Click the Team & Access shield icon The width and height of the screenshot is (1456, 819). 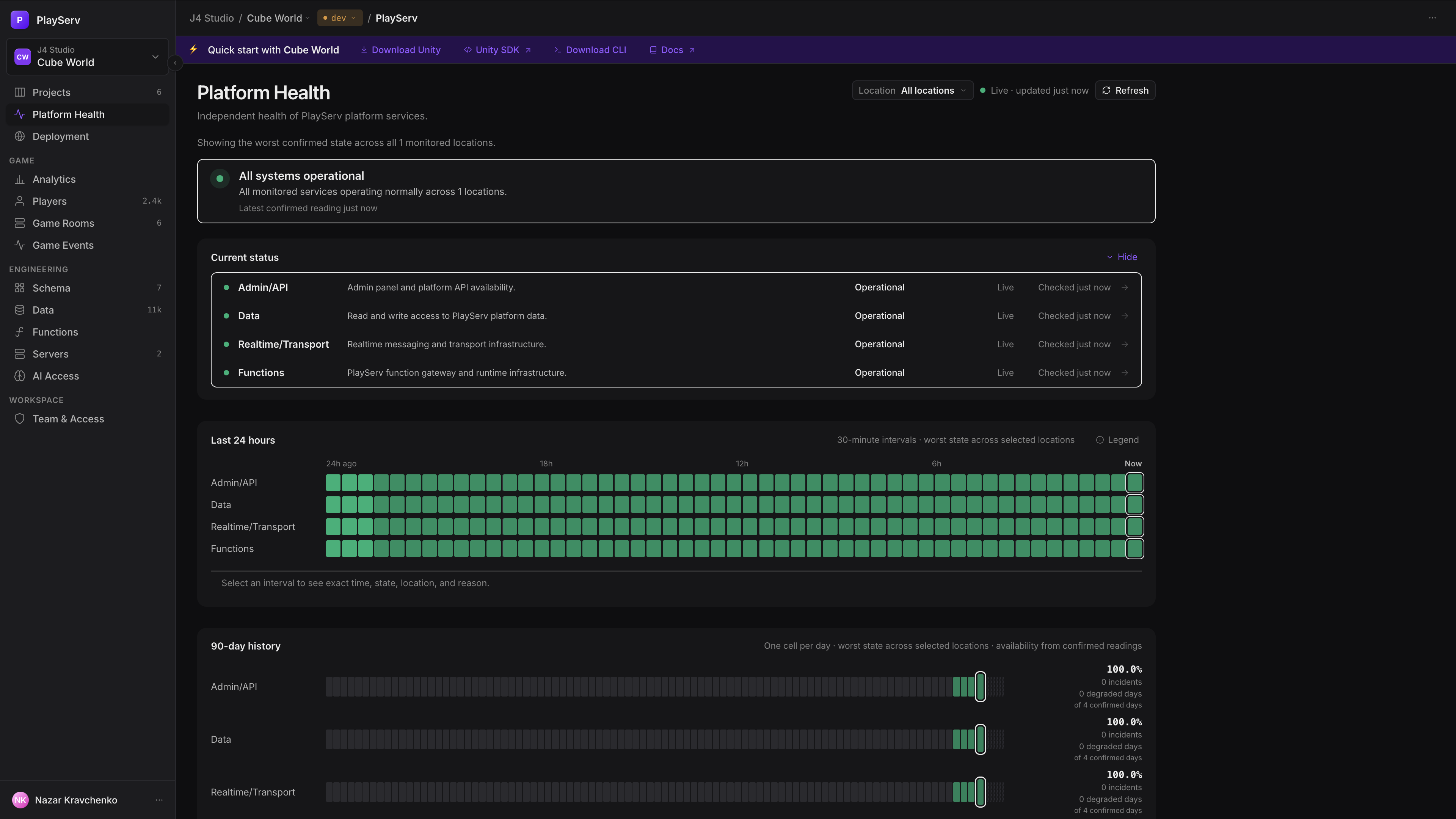coord(20,419)
